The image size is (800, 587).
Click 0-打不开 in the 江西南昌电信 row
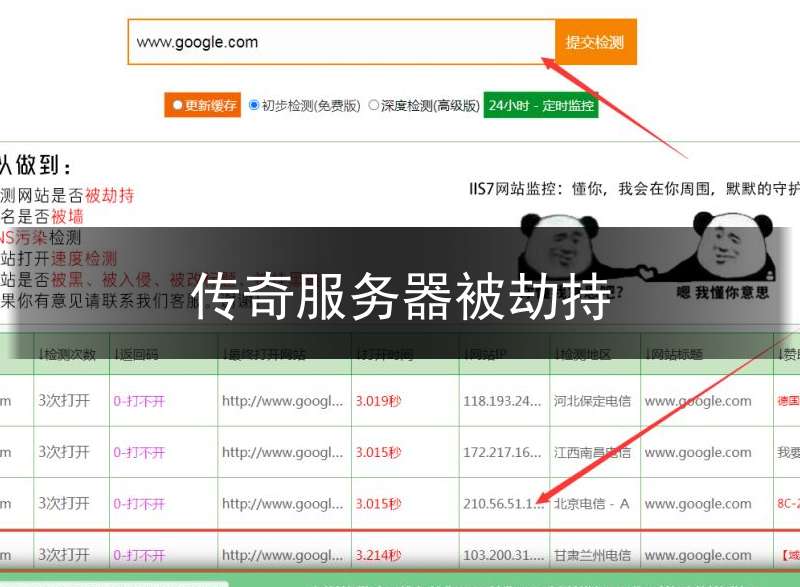click(139, 452)
